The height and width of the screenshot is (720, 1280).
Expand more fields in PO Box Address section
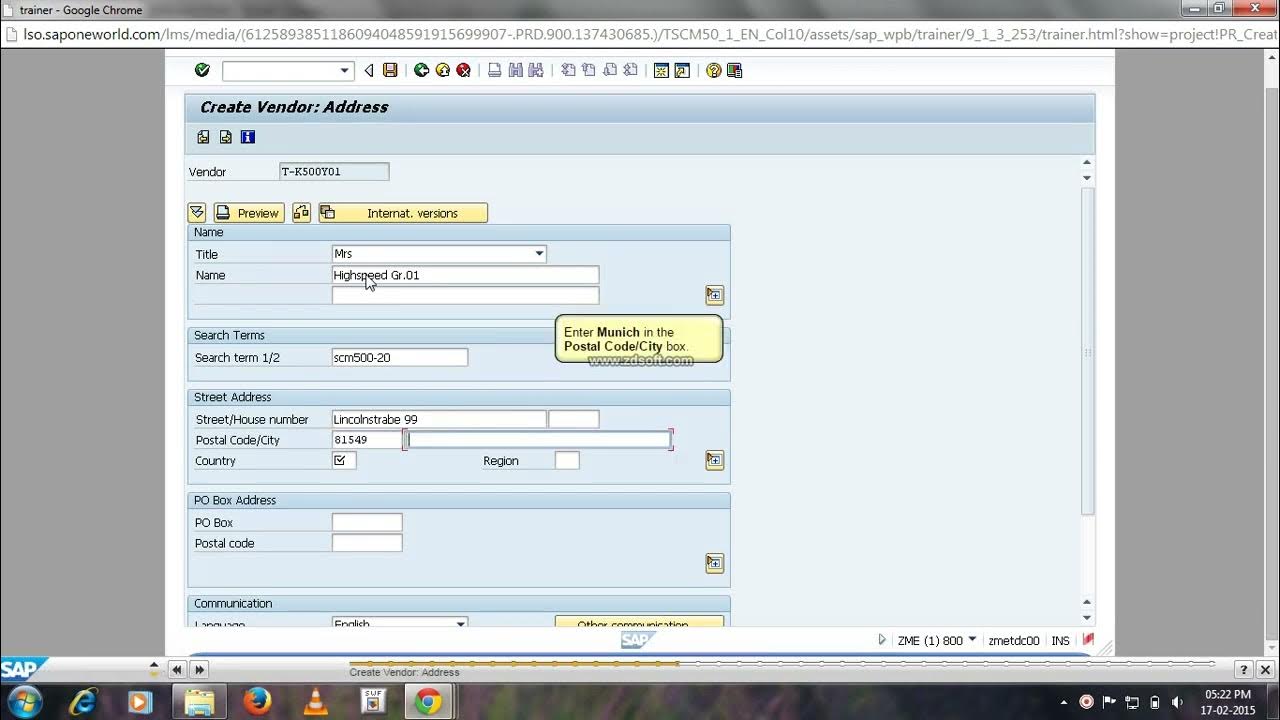pyautogui.click(x=714, y=563)
